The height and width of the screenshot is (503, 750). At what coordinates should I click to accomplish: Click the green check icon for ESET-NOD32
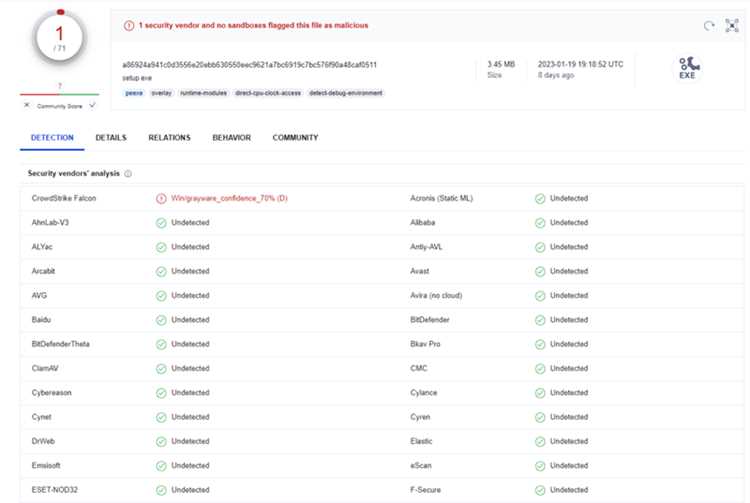point(161,490)
